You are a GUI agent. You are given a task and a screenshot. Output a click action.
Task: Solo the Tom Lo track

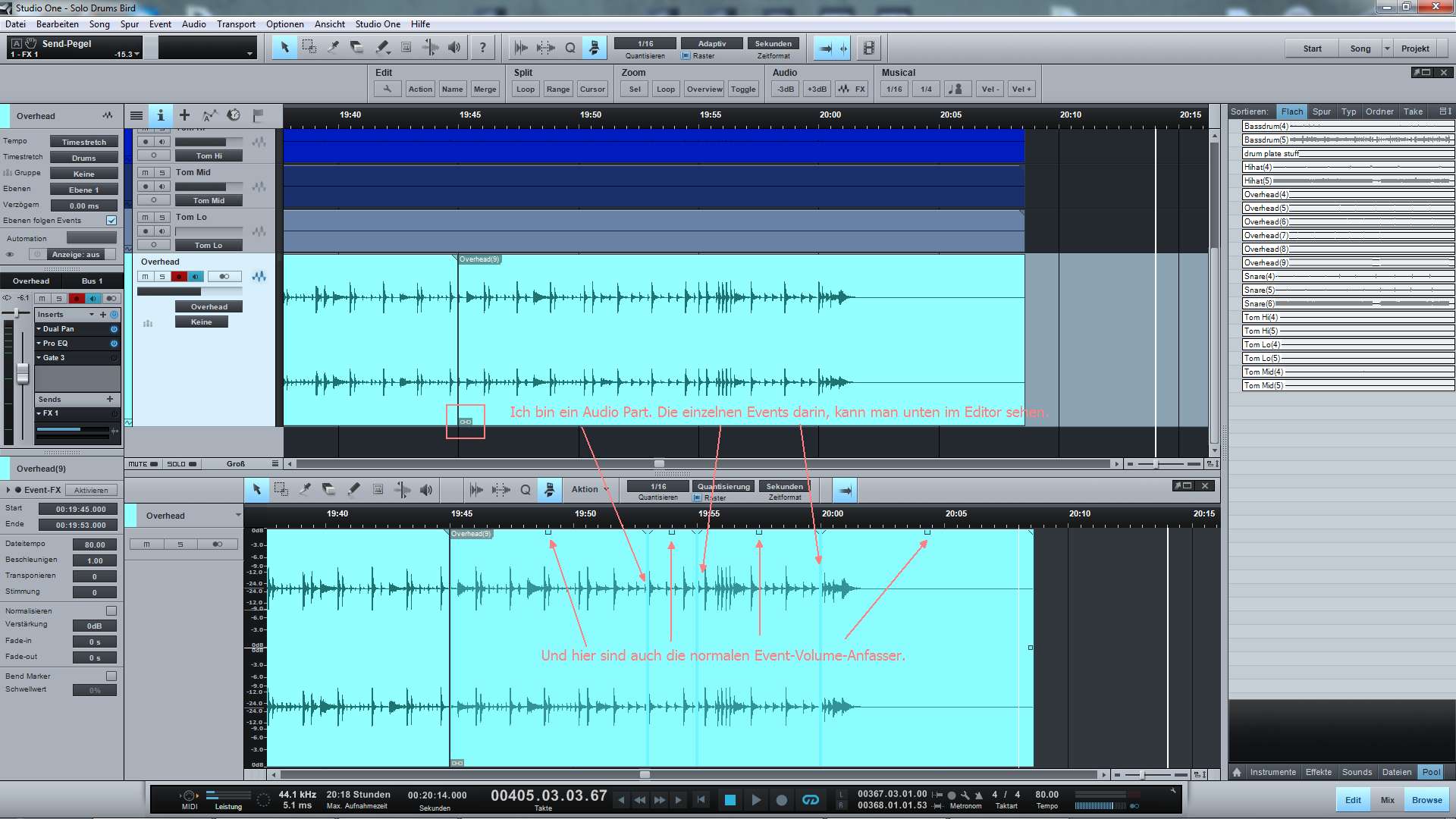[x=162, y=218]
